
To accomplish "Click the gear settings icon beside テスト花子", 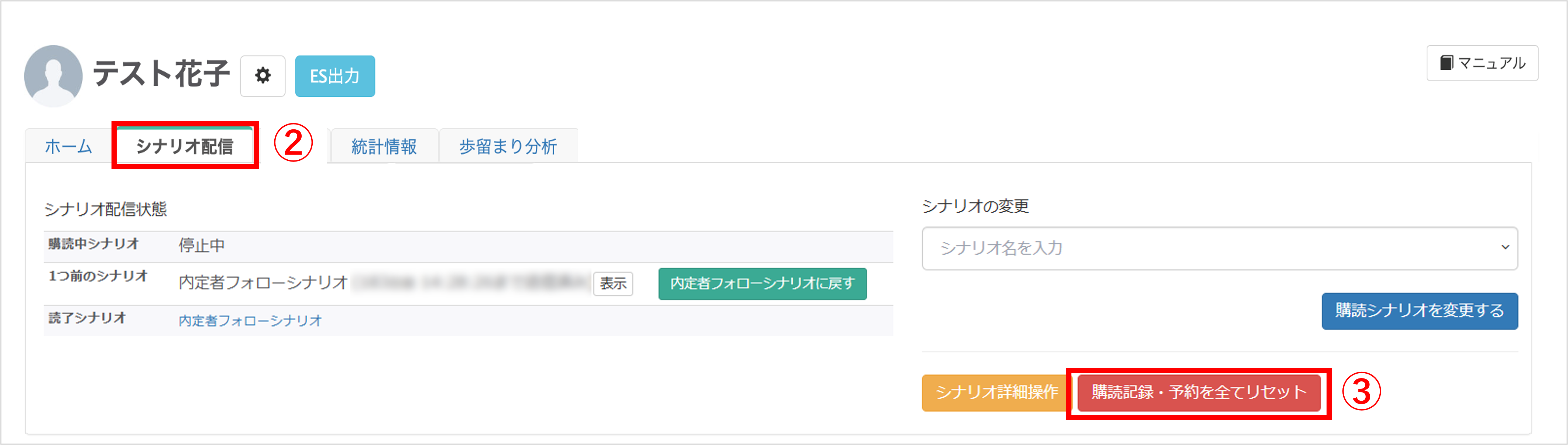I will pos(263,76).
